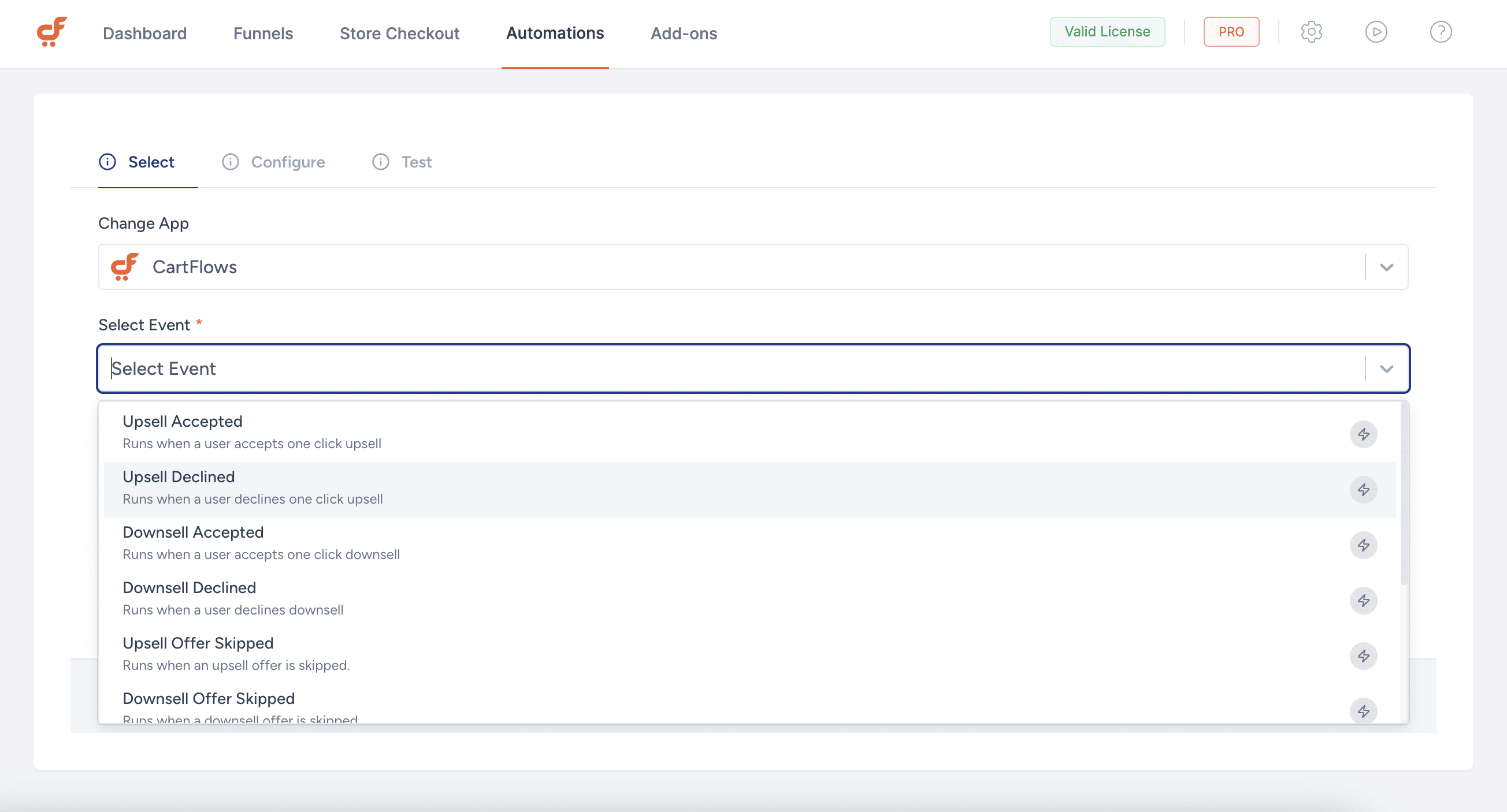Go to the Funnels menu

pos(263,33)
